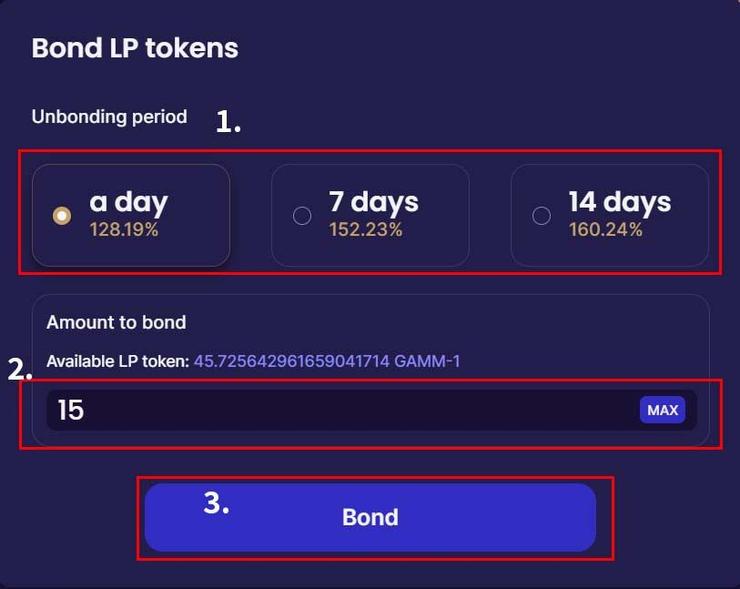Focus the amount to bond input field
Image resolution: width=740 pixels, height=589 pixels.
tap(340, 410)
